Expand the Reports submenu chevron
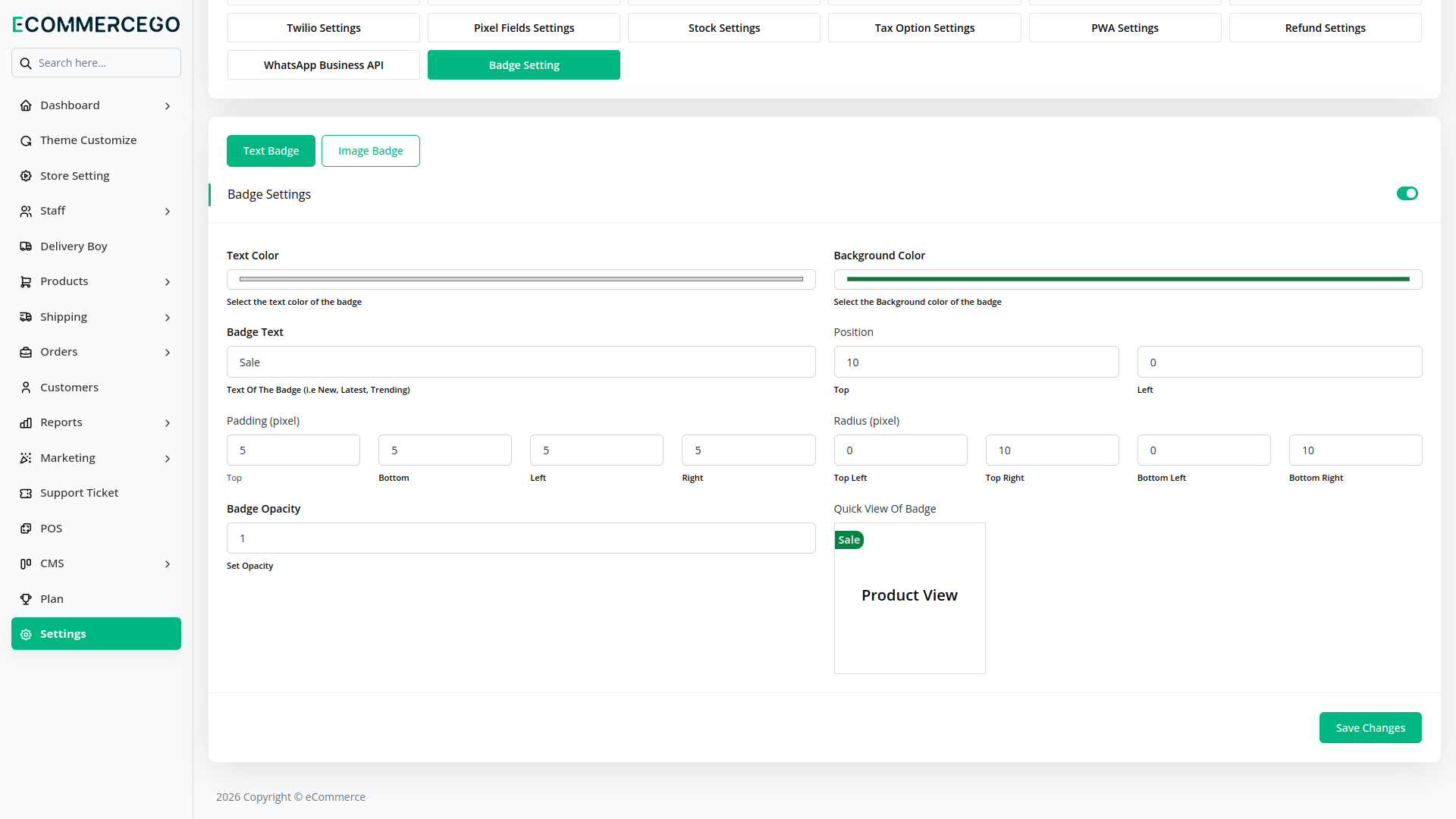This screenshot has width=1456, height=819. [x=168, y=423]
